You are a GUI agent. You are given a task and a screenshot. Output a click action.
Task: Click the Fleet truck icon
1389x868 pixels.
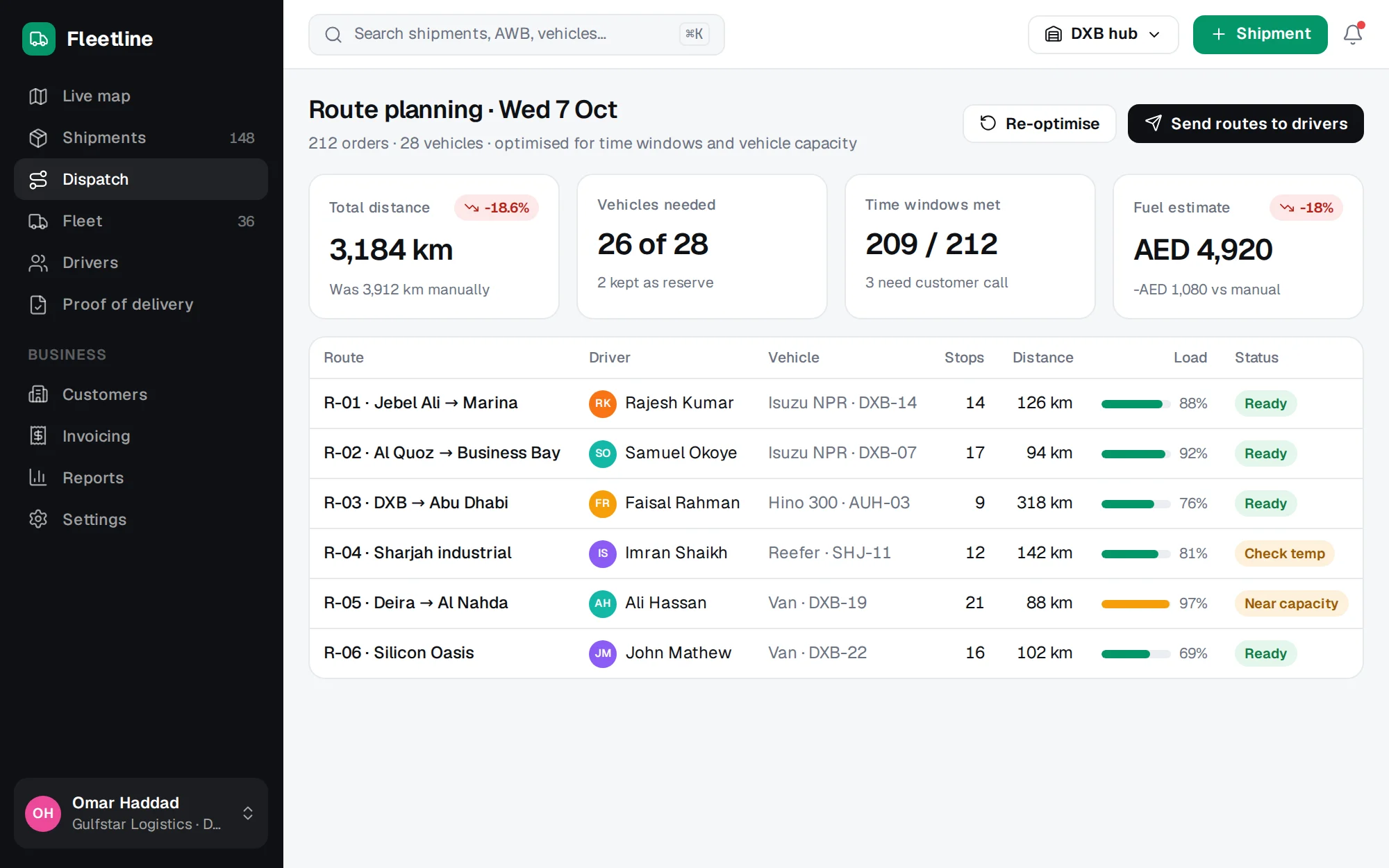tap(38, 221)
